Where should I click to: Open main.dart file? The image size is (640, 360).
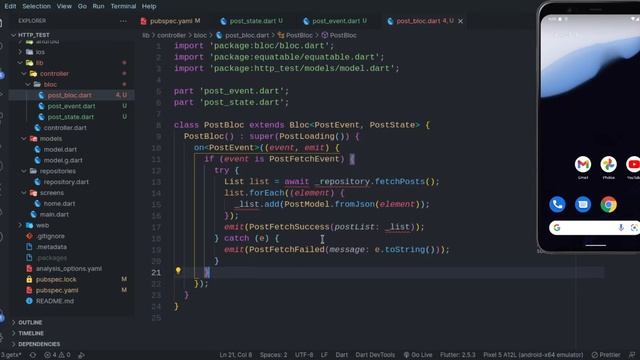click(54, 214)
